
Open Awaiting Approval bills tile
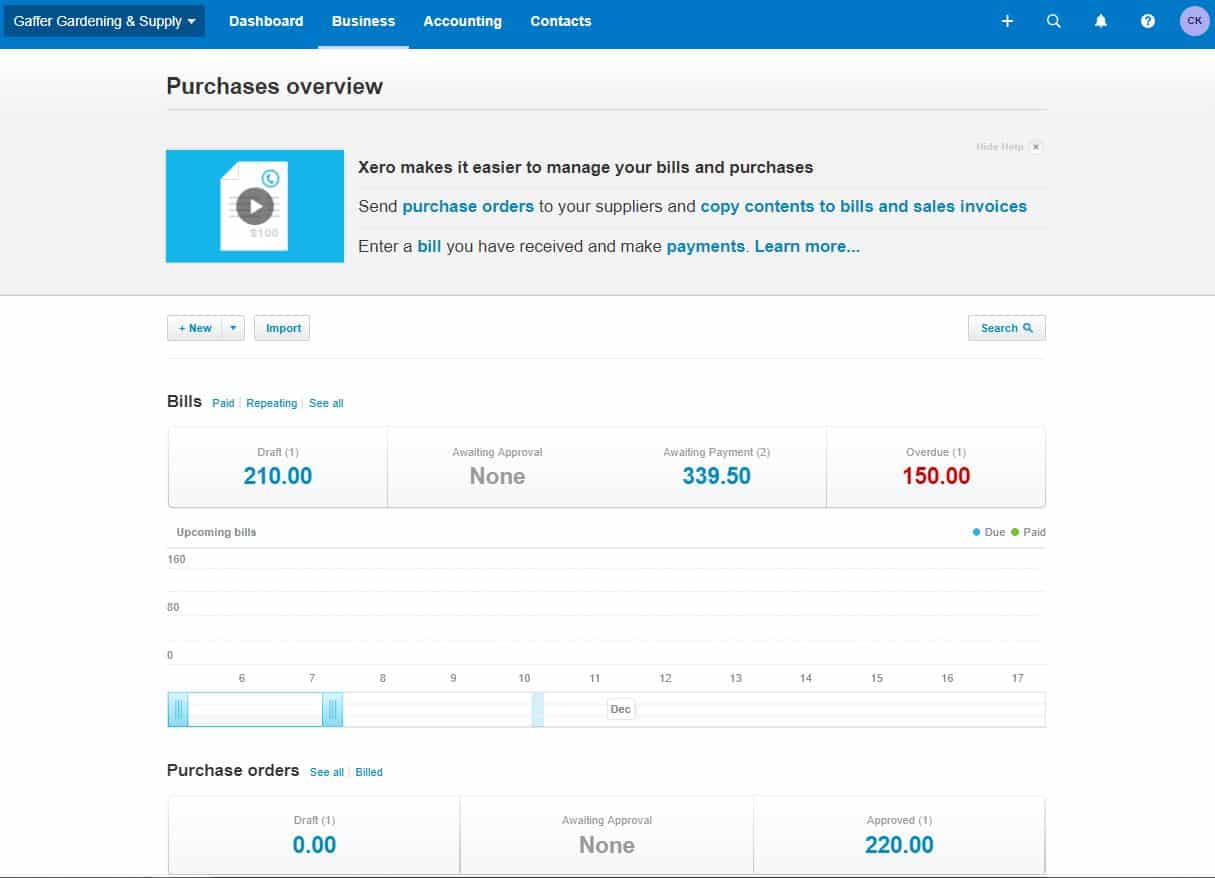coord(497,467)
